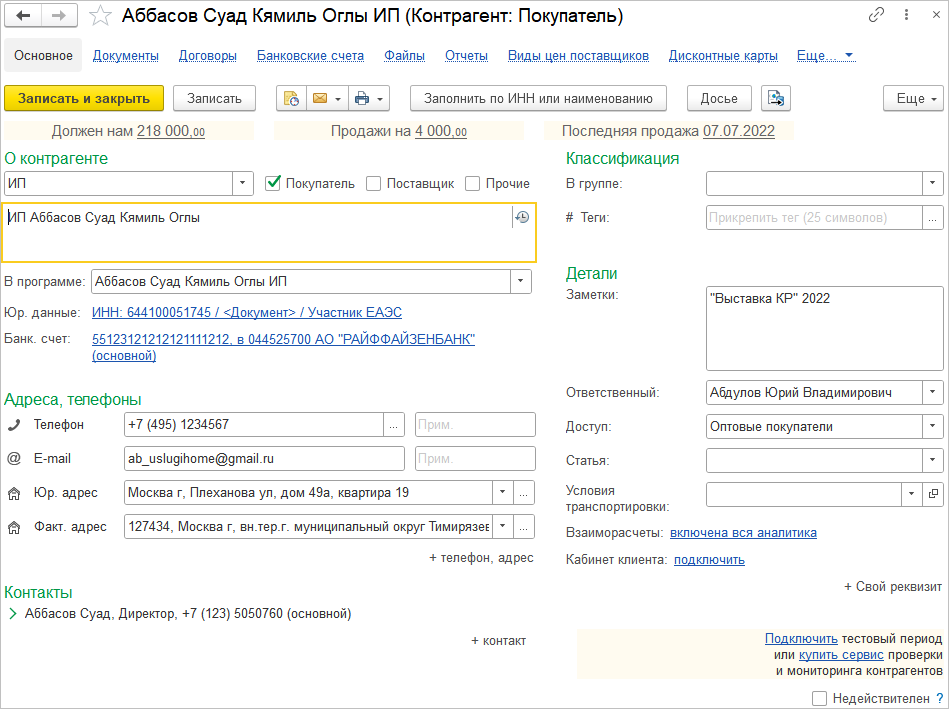This screenshot has height=709, width=949.
Task: Click the create-based-on document icon
Action: [x=291, y=98]
